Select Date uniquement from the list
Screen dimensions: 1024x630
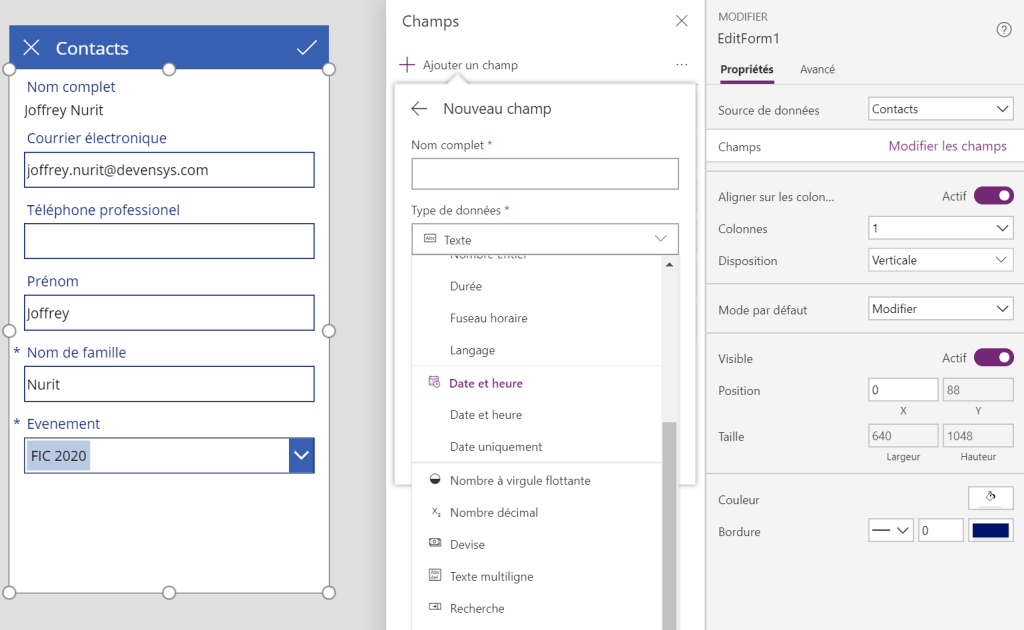(x=496, y=447)
